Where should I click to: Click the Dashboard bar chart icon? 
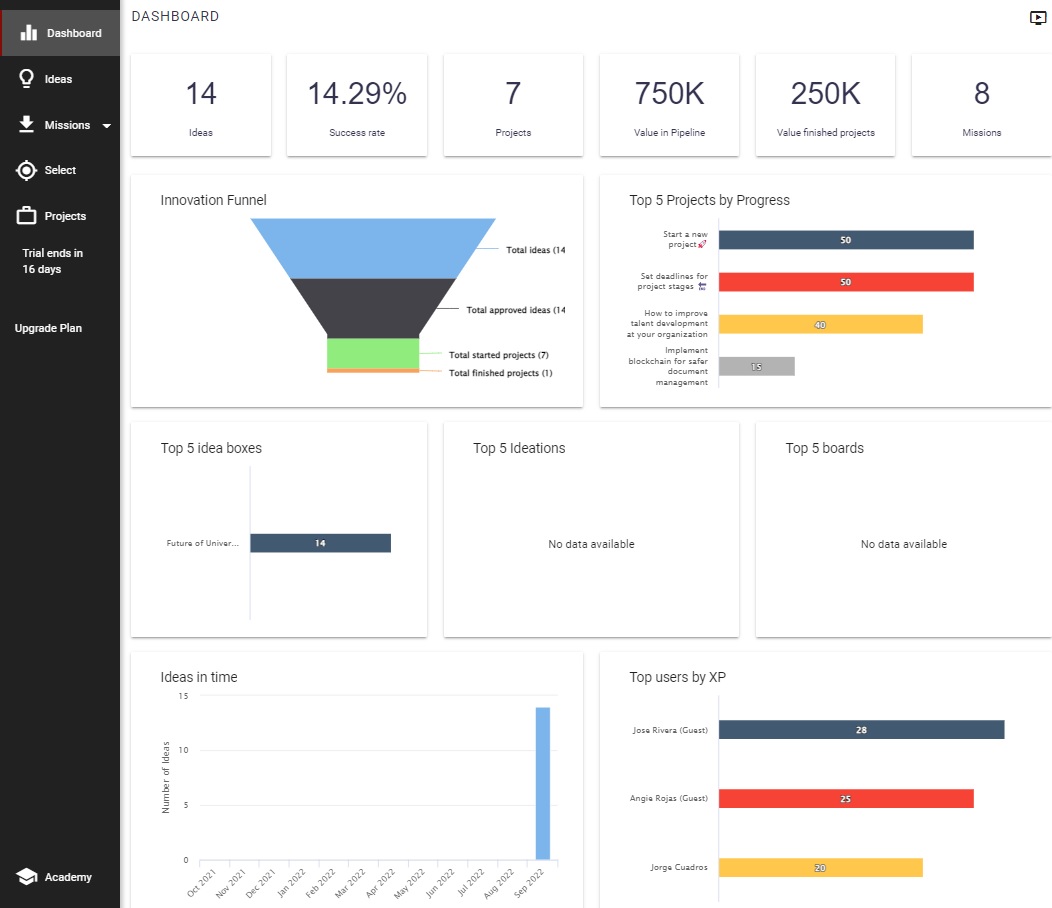[x=29, y=33]
